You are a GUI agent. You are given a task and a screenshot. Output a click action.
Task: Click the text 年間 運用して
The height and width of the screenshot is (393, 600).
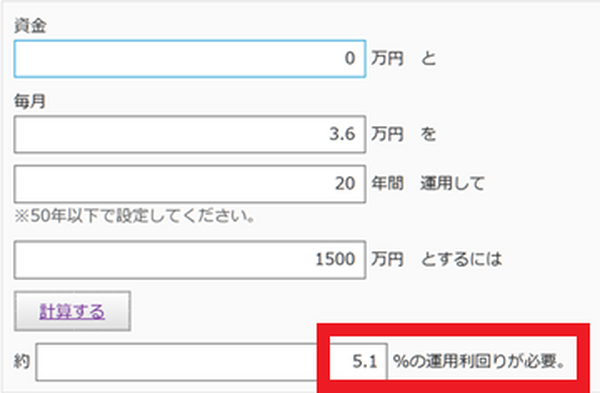click(x=428, y=183)
